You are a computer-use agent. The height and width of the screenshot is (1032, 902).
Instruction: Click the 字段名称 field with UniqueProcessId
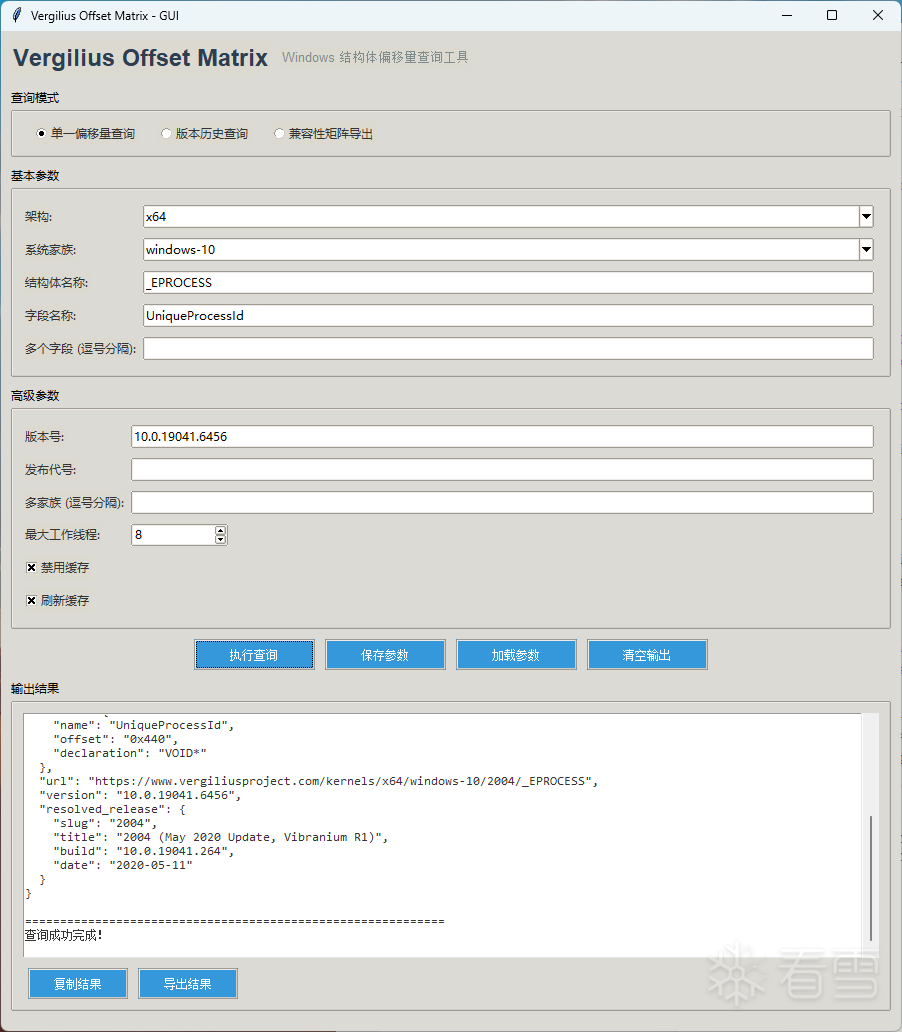pyautogui.click(x=508, y=315)
